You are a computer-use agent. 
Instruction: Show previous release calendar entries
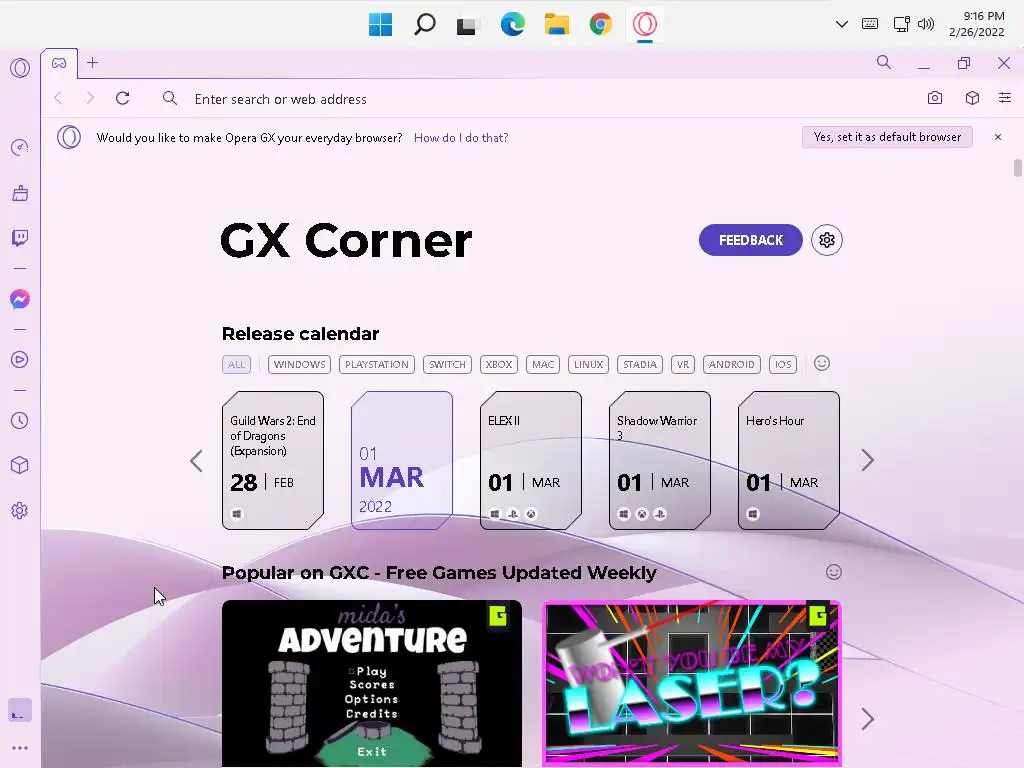point(196,461)
